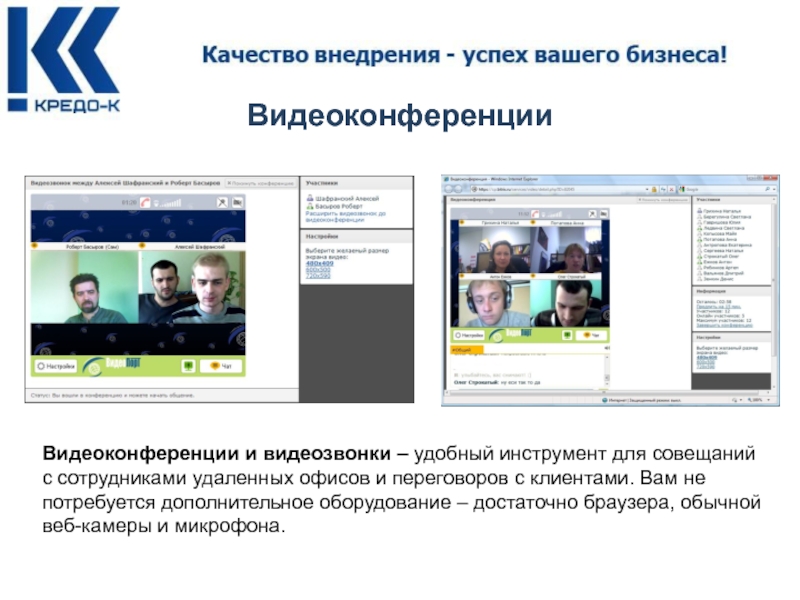Go back in the Internet Explorer window
The image size is (800, 600).
pyautogui.click(x=449, y=189)
